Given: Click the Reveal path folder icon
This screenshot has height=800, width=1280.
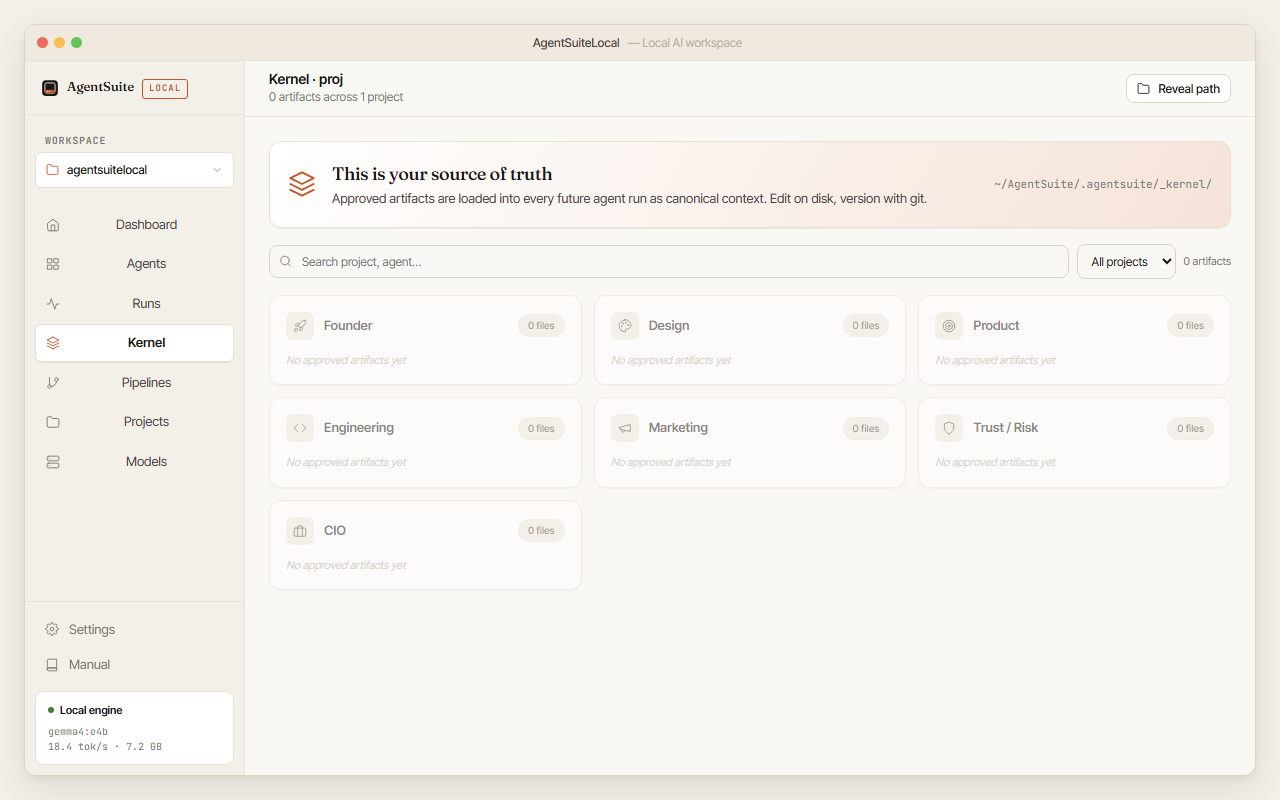Looking at the screenshot, I should (x=1143, y=89).
